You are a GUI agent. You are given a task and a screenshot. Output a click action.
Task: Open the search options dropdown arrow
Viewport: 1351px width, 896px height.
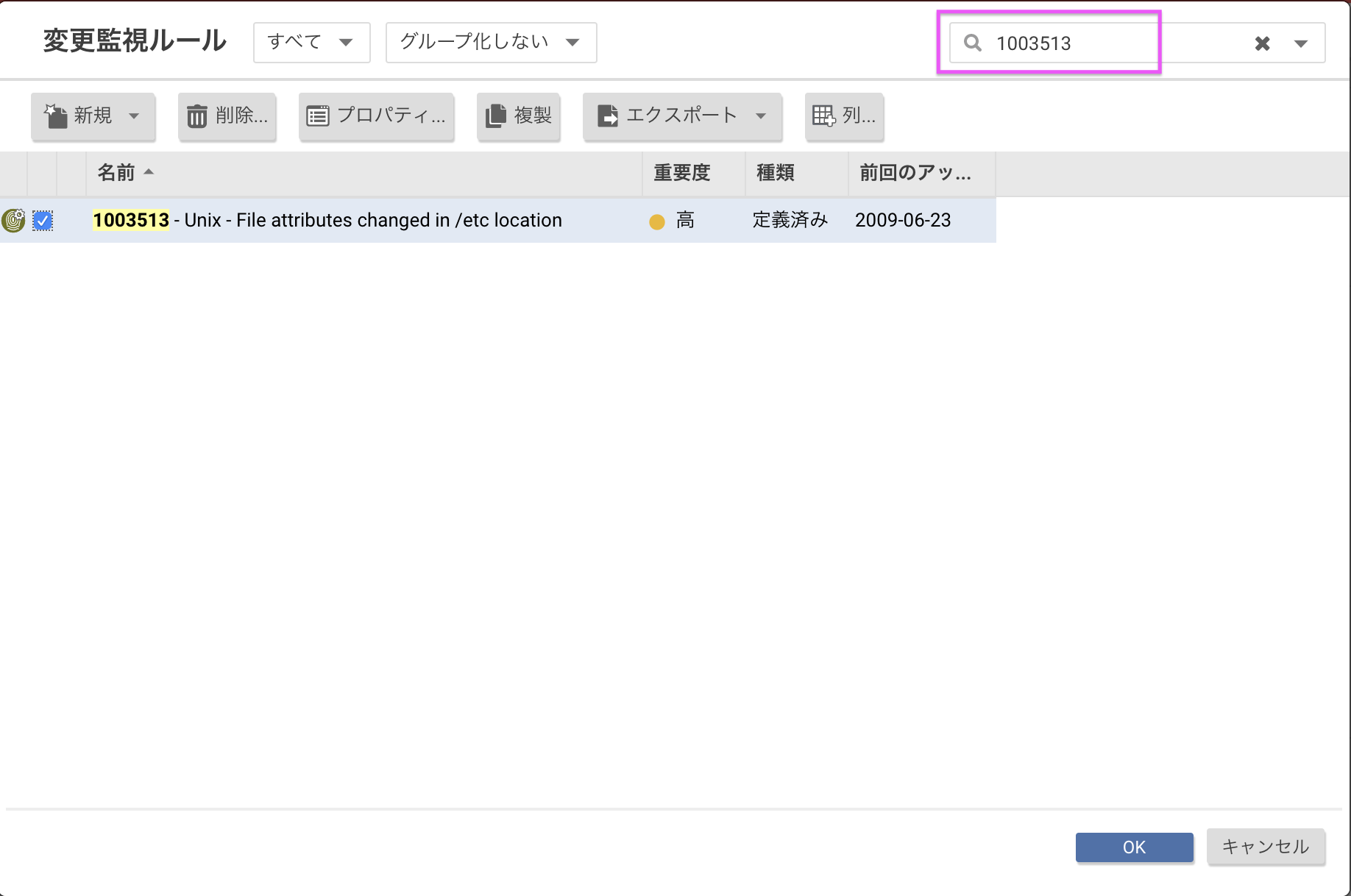pos(1299,43)
